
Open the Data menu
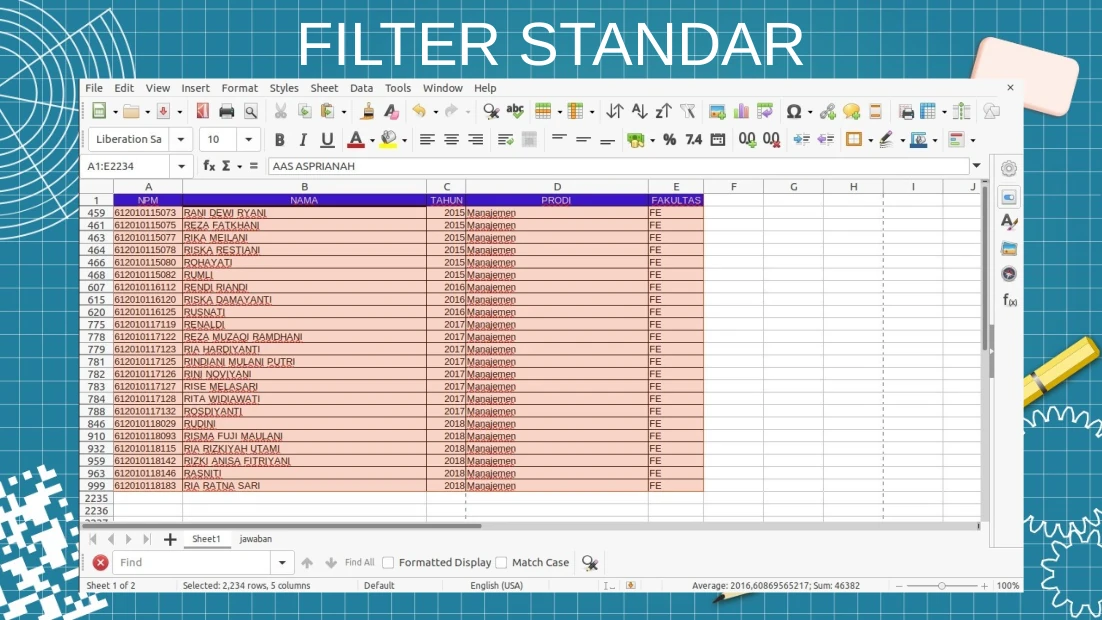click(361, 88)
